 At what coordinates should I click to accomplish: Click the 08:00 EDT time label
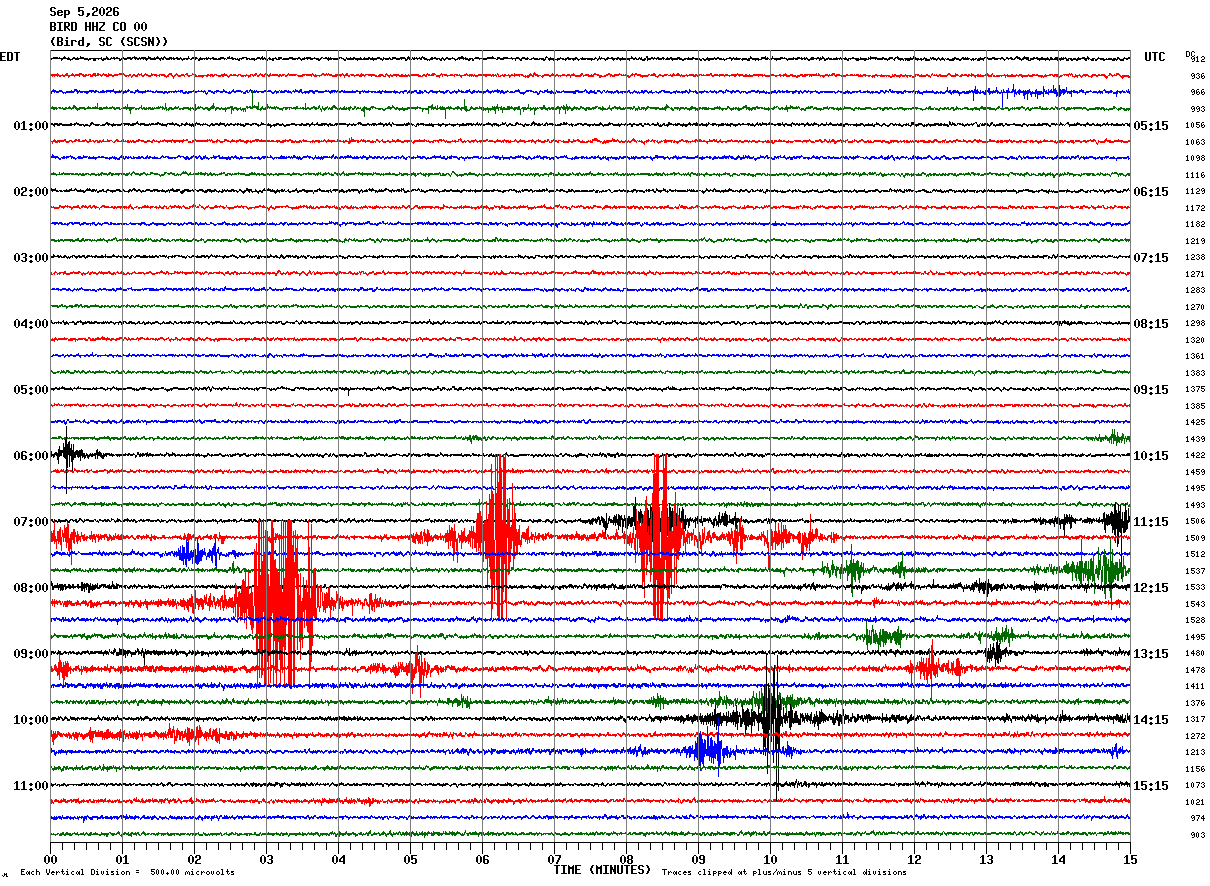pos(30,588)
